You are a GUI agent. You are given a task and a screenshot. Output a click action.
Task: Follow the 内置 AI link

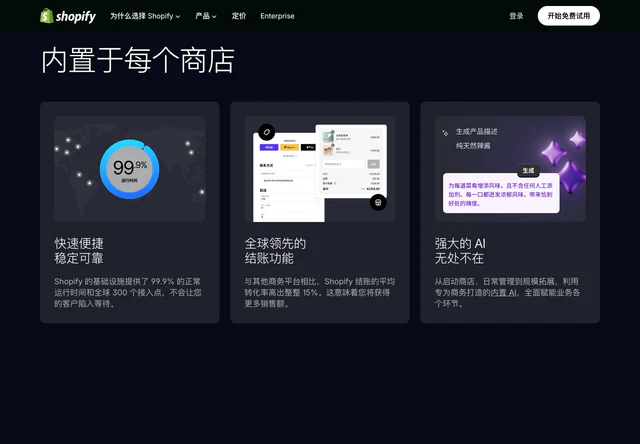point(503,293)
